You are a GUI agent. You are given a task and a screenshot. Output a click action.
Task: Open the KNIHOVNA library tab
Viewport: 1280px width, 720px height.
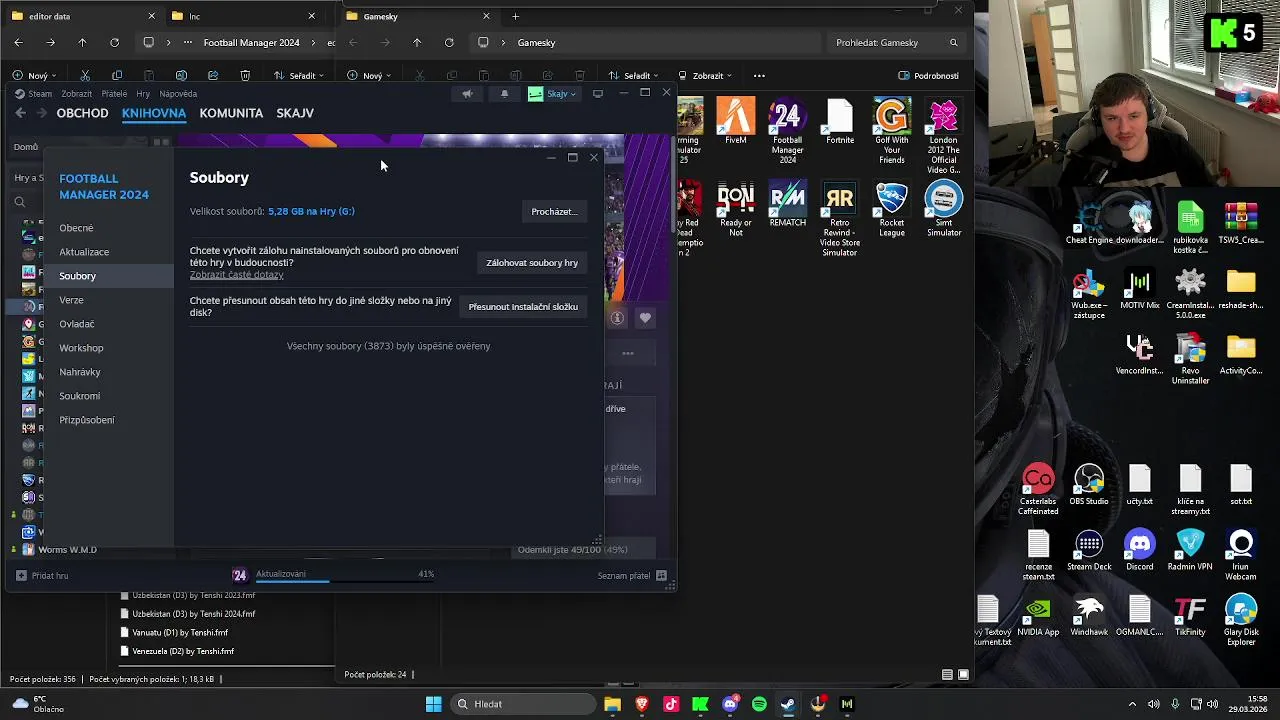click(154, 113)
